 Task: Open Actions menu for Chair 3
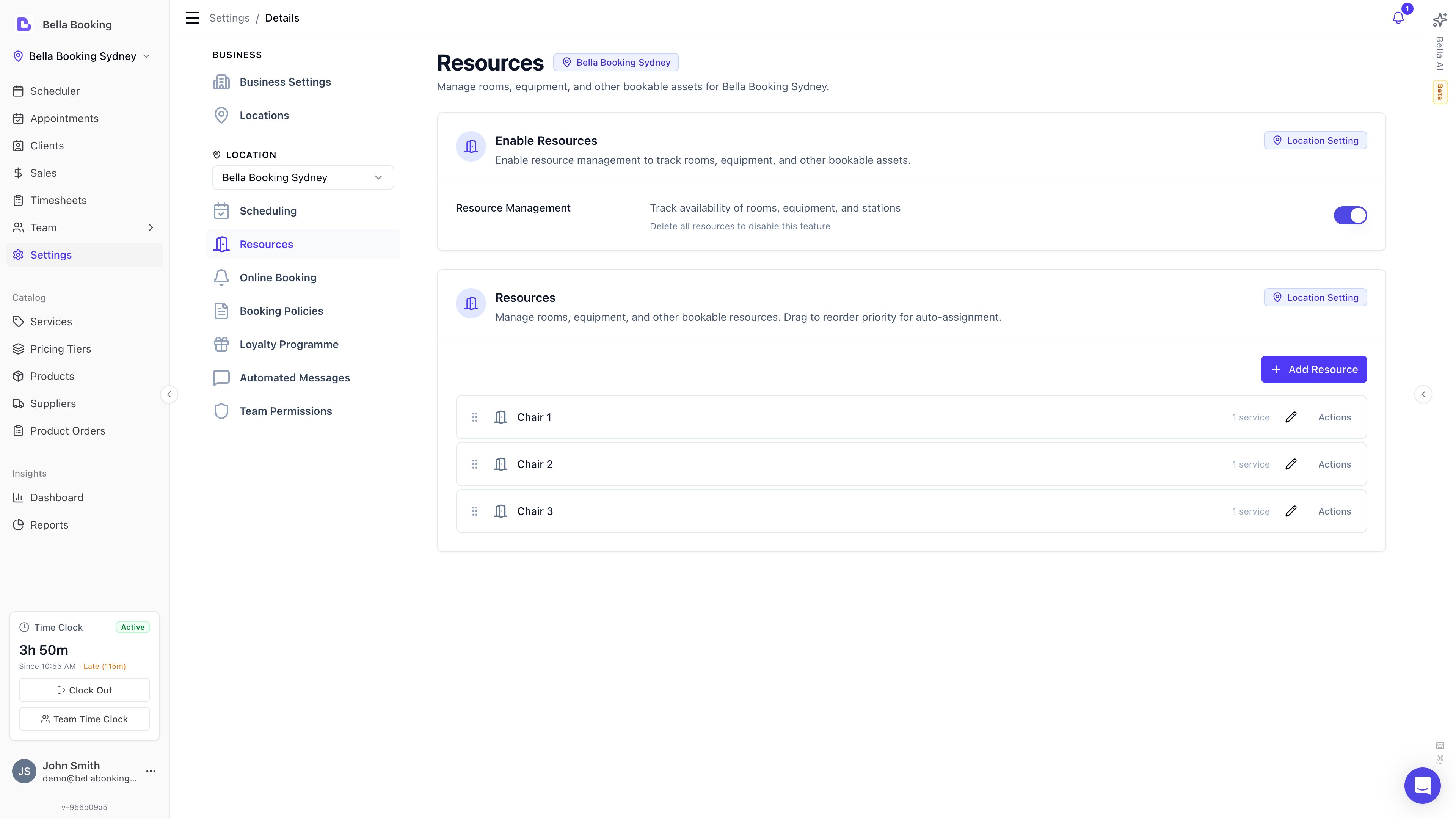click(x=1335, y=511)
